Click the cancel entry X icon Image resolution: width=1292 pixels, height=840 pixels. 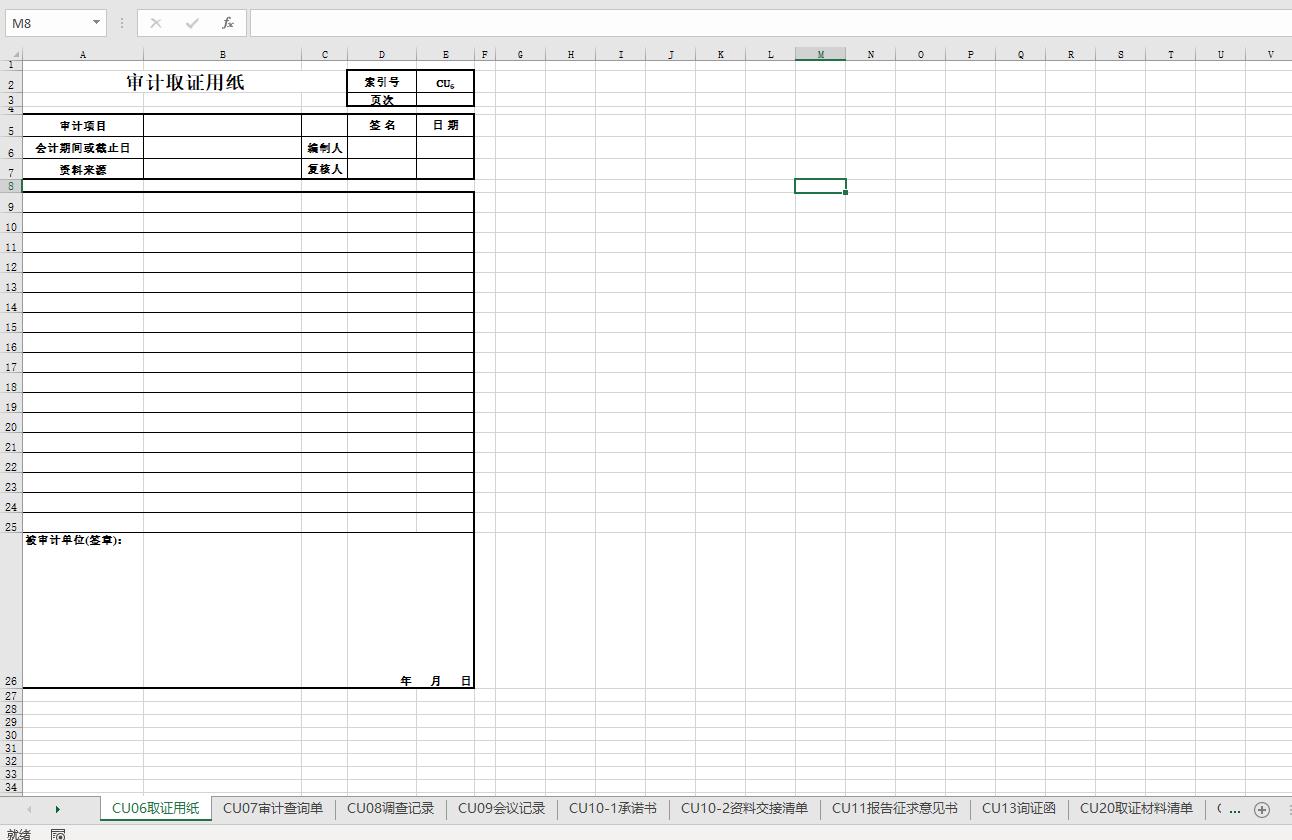pos(156,23)
